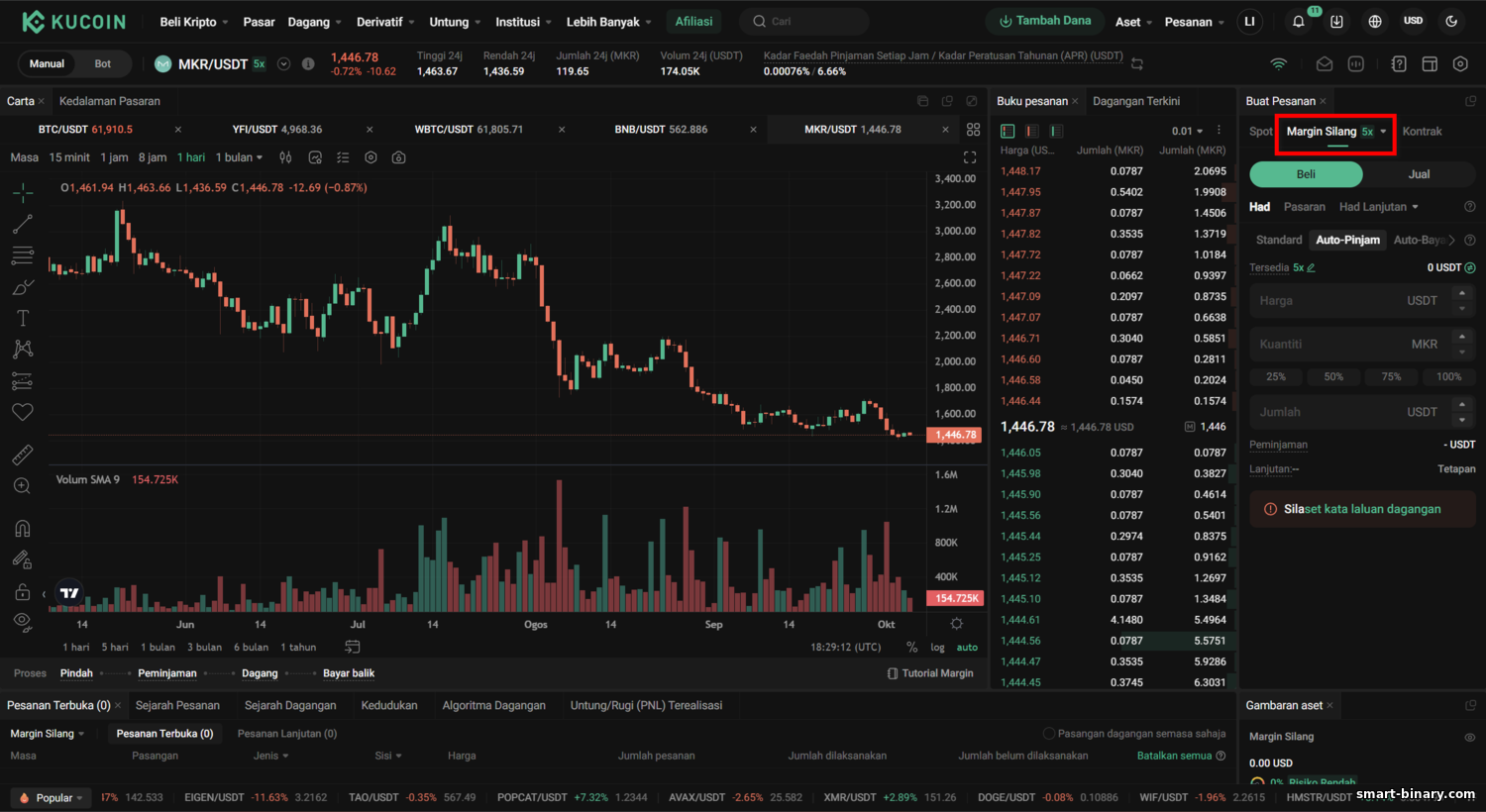Click the heart favorites tool
The image size is (1486, 812).
[x=23, y=412]
